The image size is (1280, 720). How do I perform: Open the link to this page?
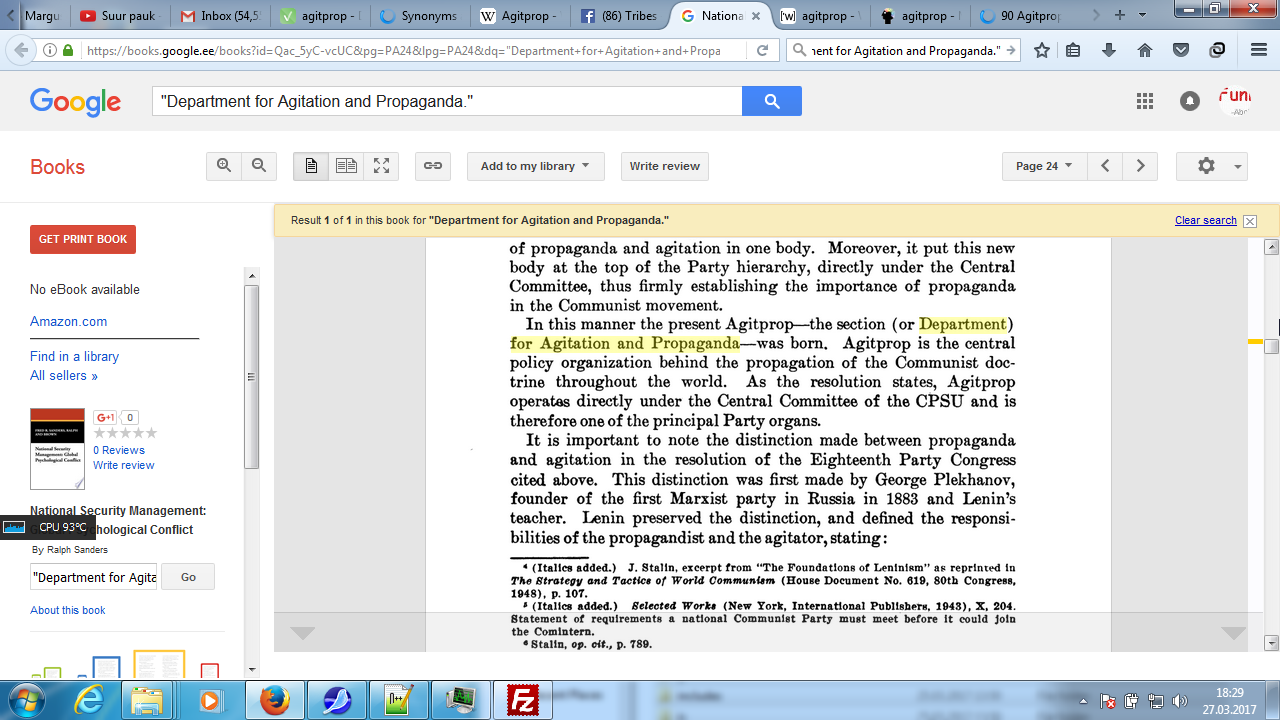coord(433,166)
